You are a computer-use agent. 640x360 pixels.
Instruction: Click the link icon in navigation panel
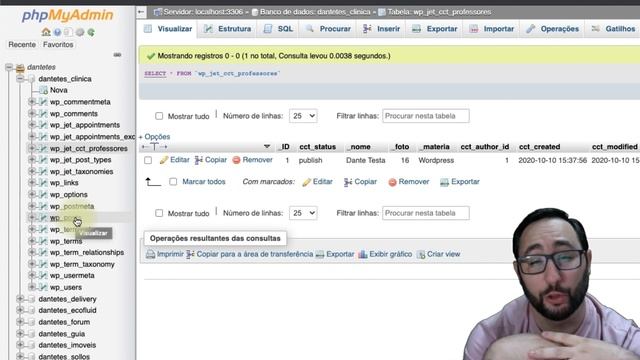coord(117,55)
